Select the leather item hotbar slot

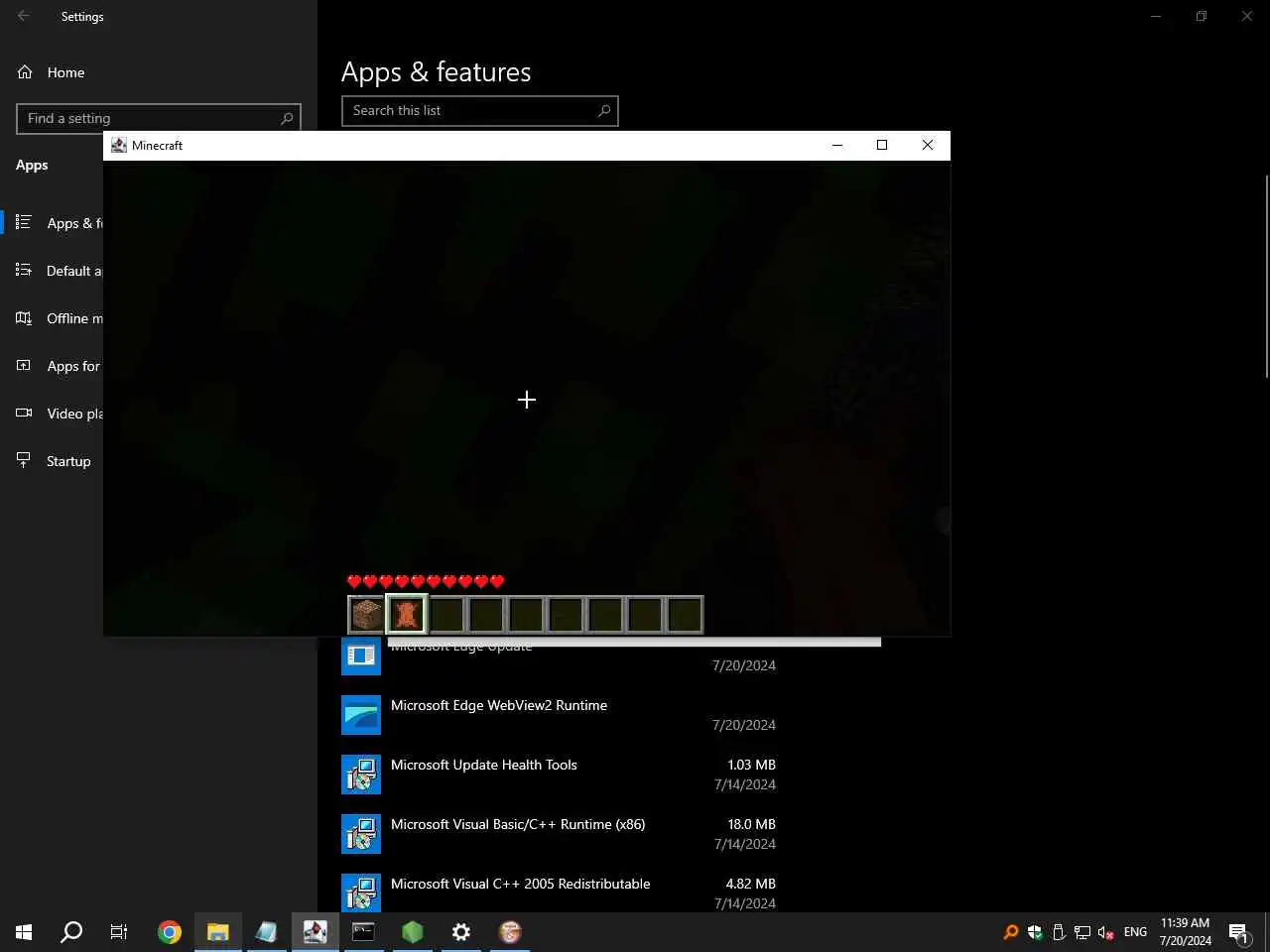(407, 615)
